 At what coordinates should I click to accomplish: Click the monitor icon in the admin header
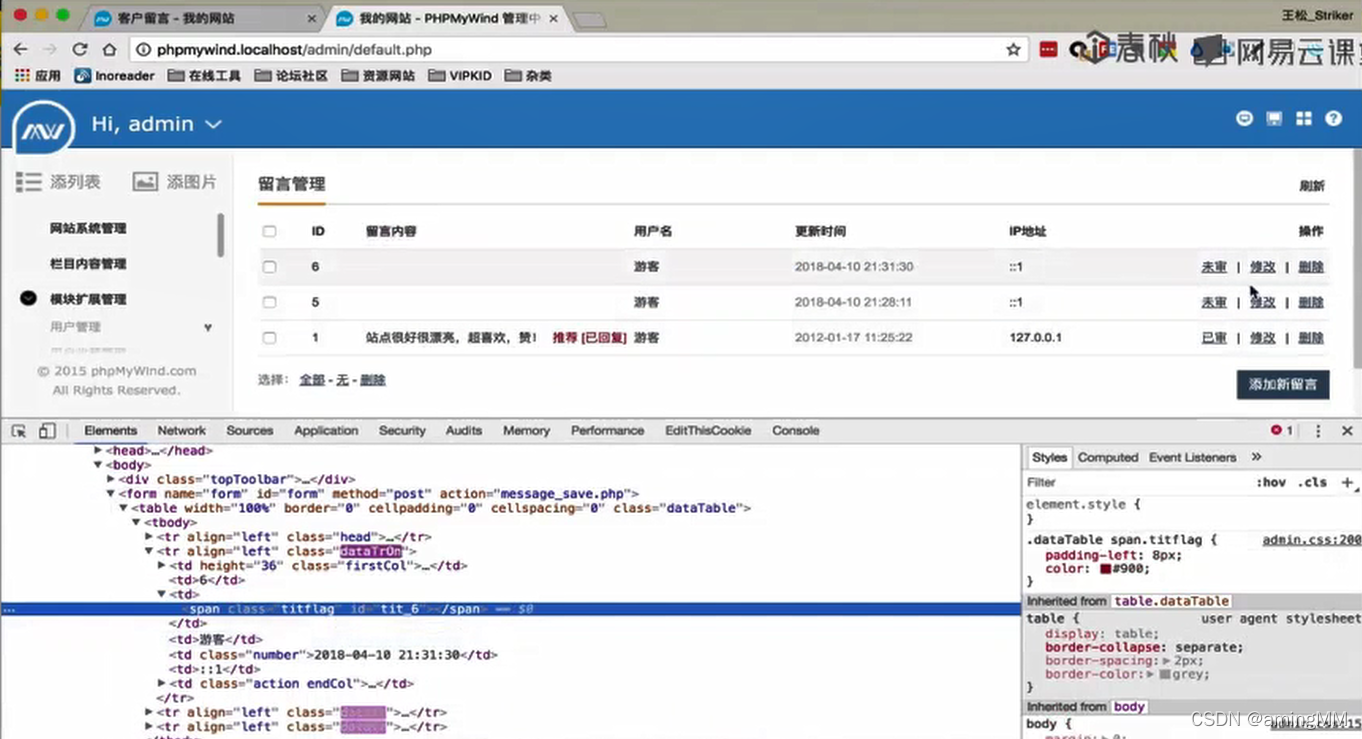(1274, 118)
